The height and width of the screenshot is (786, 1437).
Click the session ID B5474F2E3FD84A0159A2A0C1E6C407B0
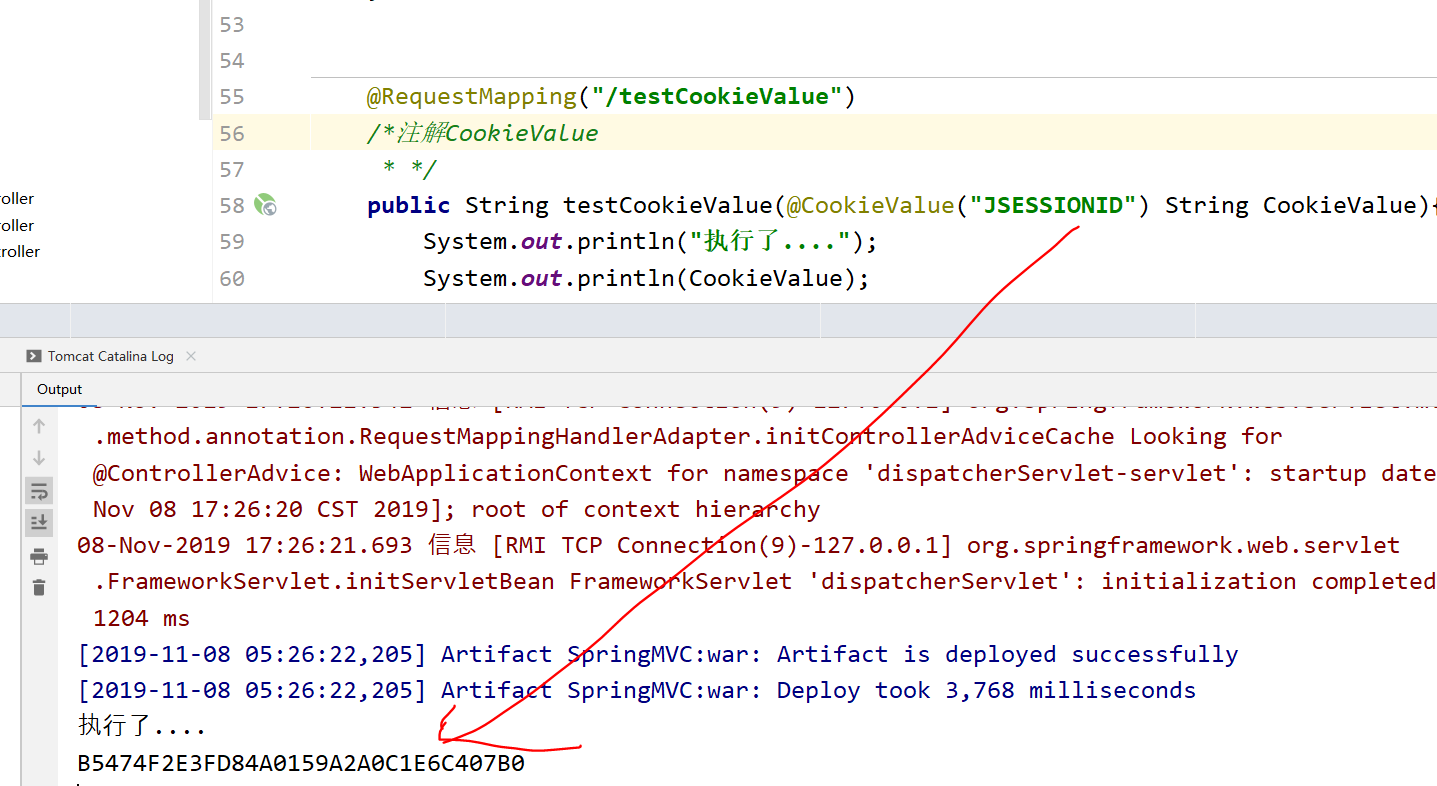[x=301, y=764]
